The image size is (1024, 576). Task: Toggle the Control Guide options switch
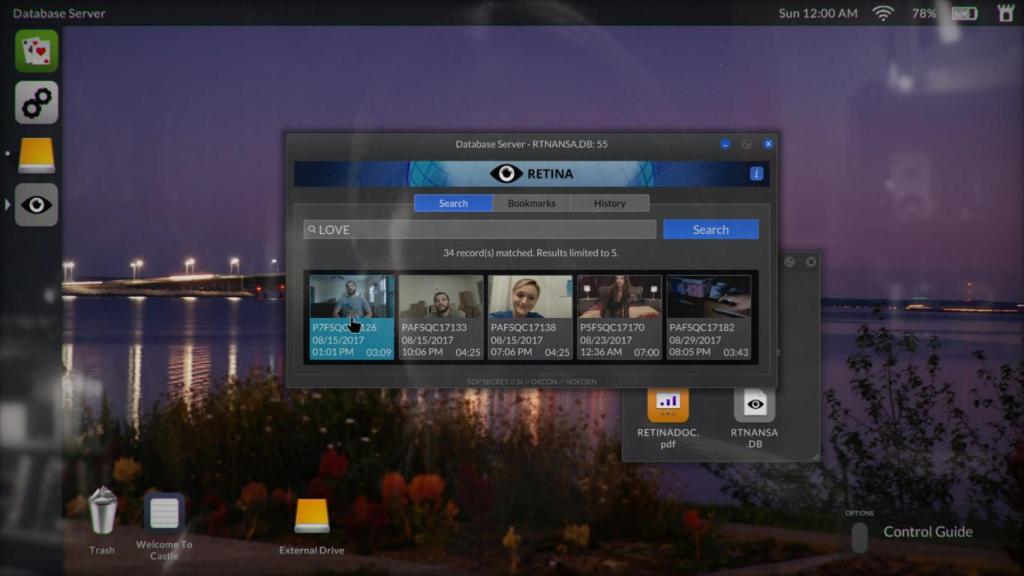point(859,537)
